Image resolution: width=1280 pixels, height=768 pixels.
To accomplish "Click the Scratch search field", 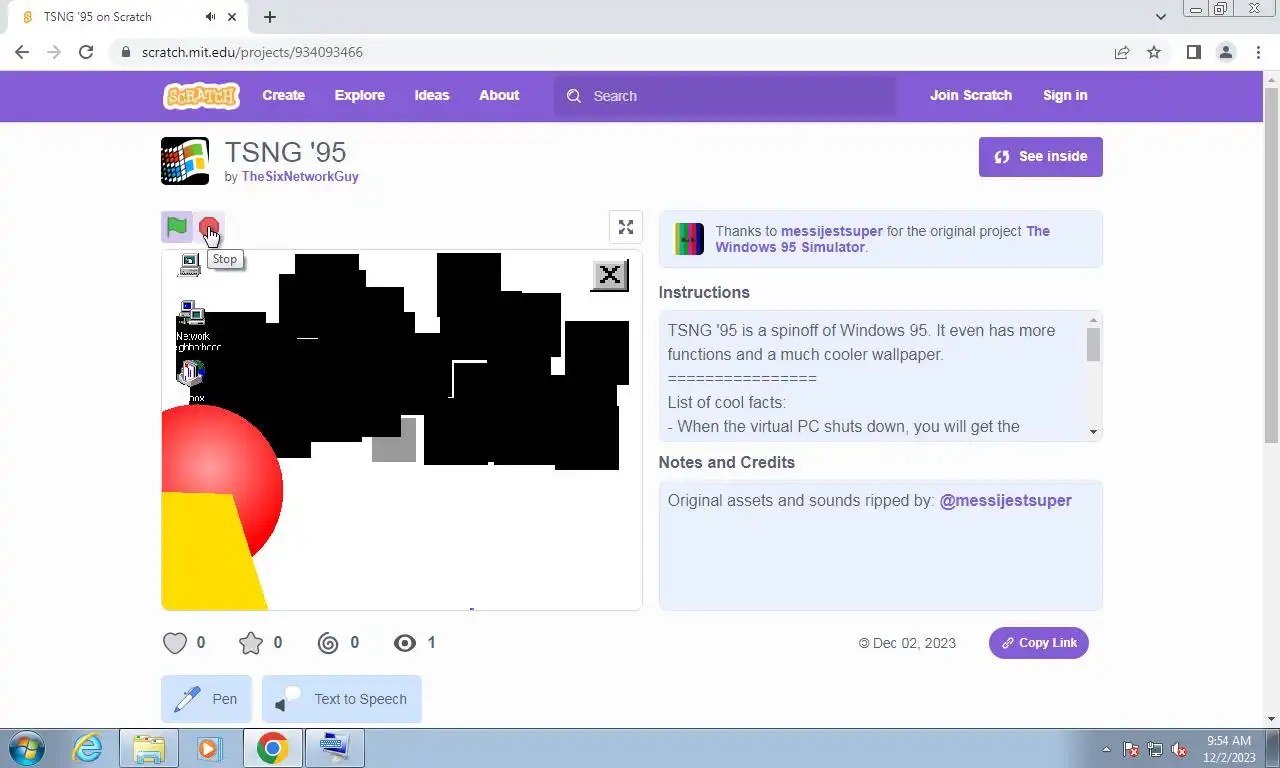I will [x=725, y=96].
